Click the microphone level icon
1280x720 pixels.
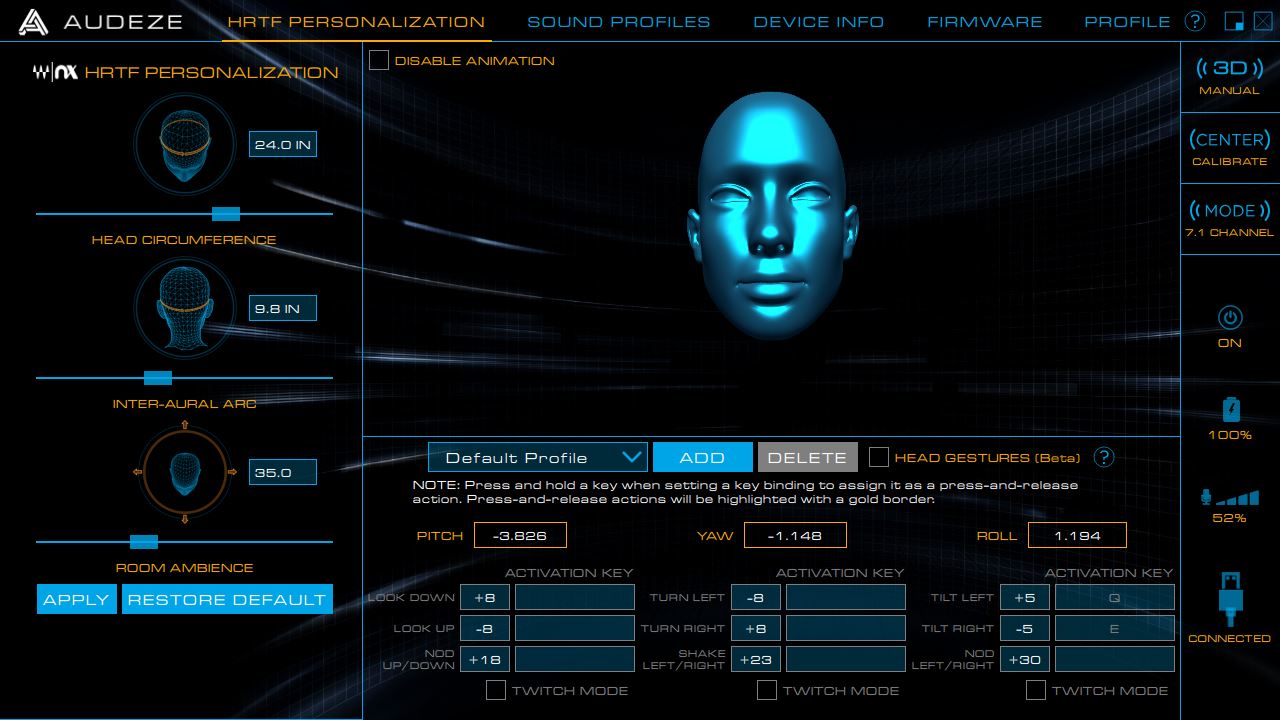(x=1229, y=497)
